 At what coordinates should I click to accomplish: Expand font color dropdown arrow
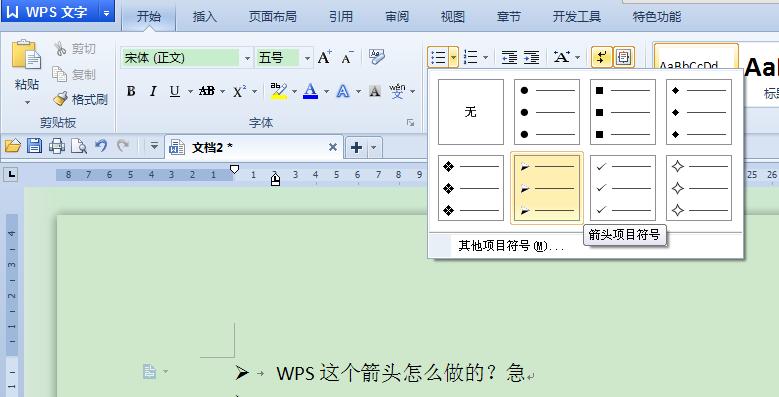326,91
